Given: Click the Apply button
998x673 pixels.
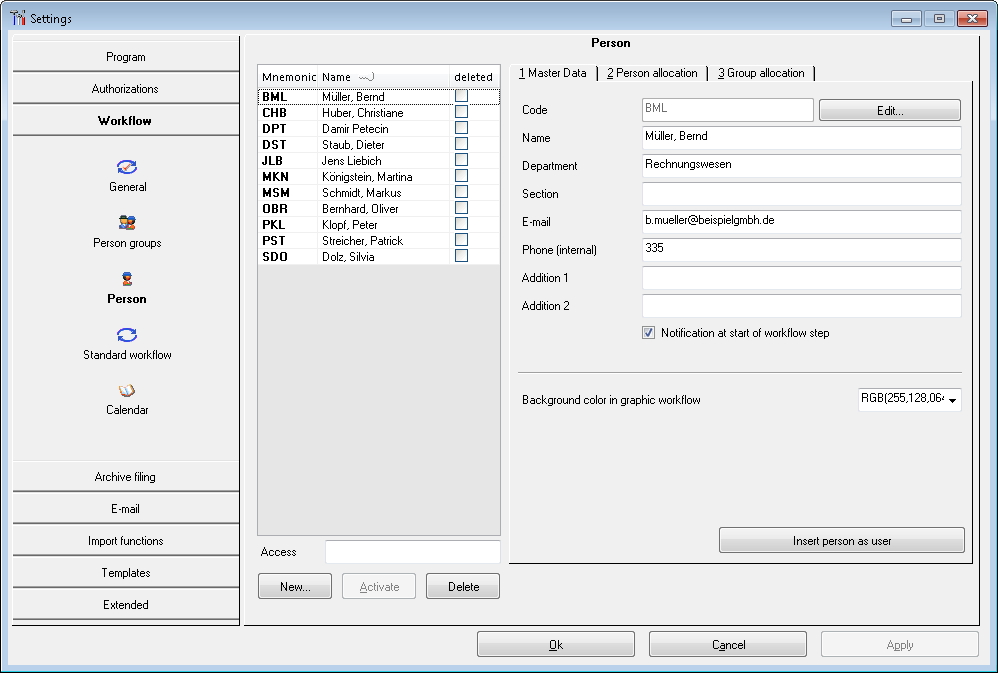Looking at the screenshot, I should [x=899, y=644].
